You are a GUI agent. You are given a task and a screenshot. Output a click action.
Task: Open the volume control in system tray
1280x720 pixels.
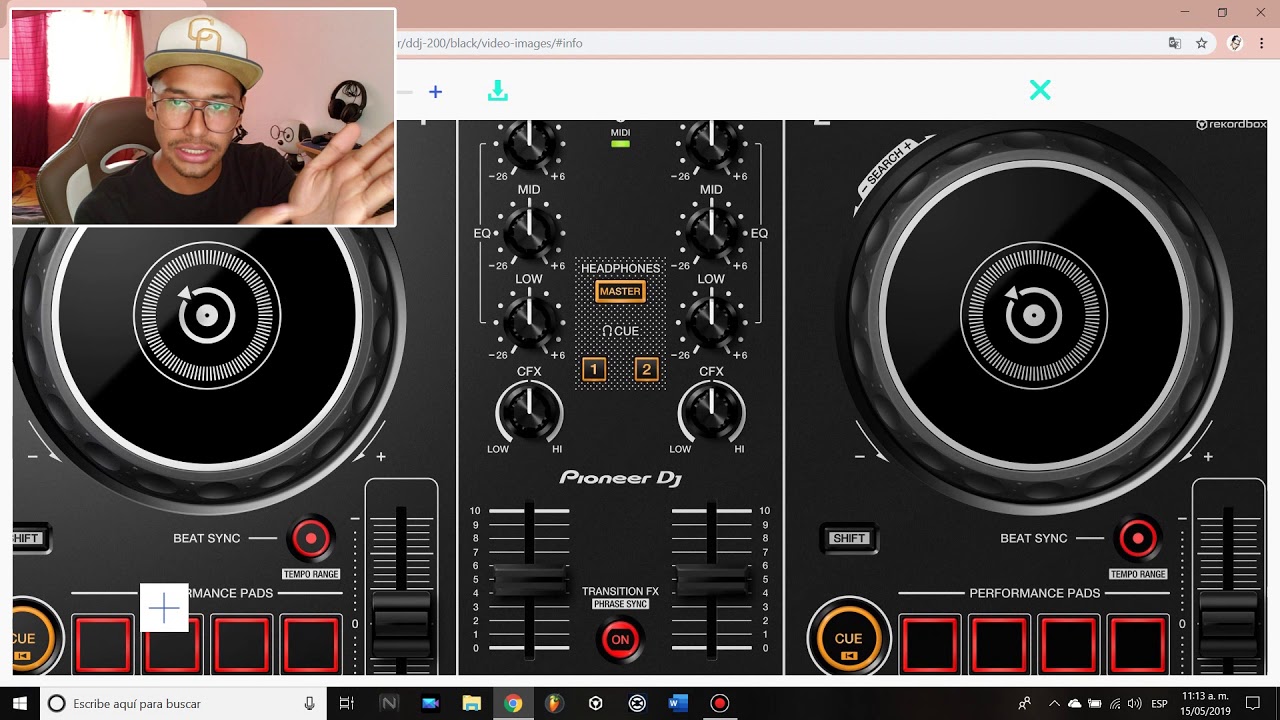[x=1134, y=703]
